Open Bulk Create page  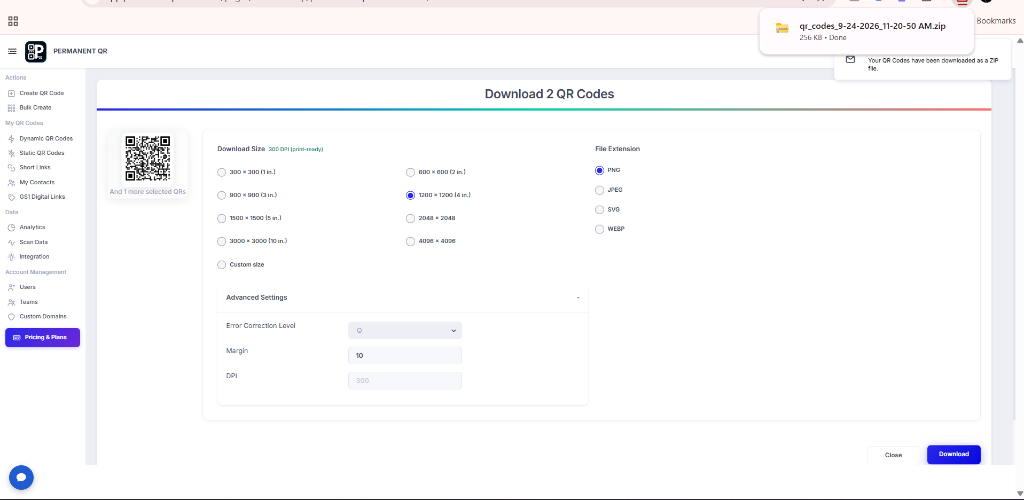(35, 108)
